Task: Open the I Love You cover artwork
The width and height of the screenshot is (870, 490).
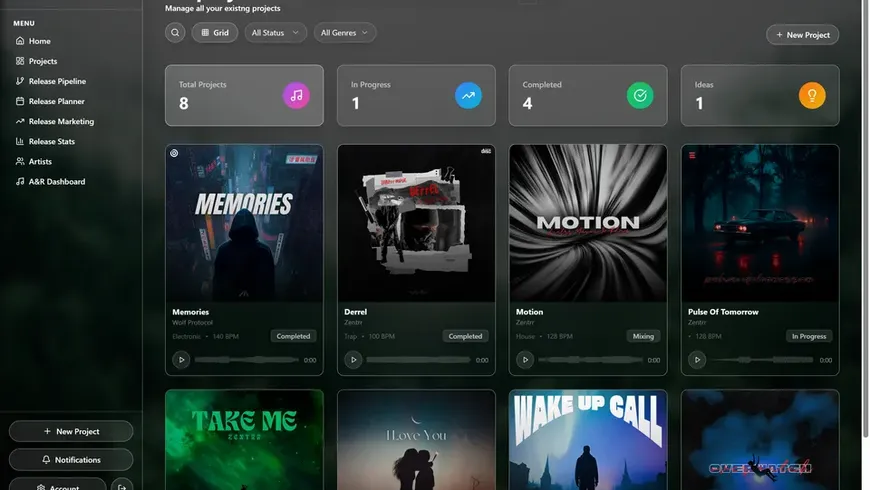Action: click(416, 440)
